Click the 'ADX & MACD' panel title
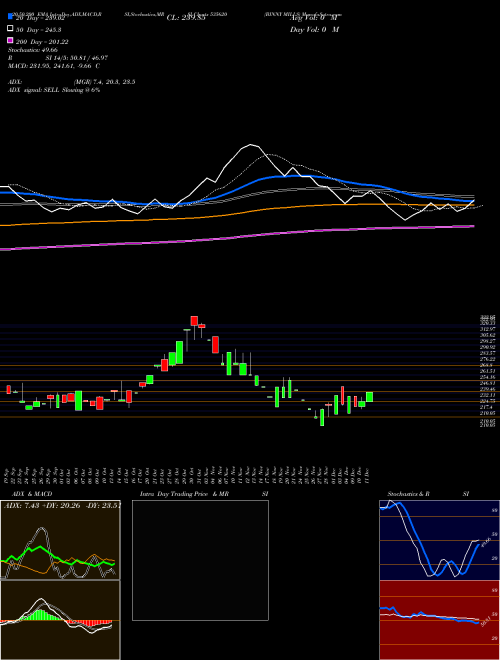Screen dimensions: 500x660 [x=32, y=494]
